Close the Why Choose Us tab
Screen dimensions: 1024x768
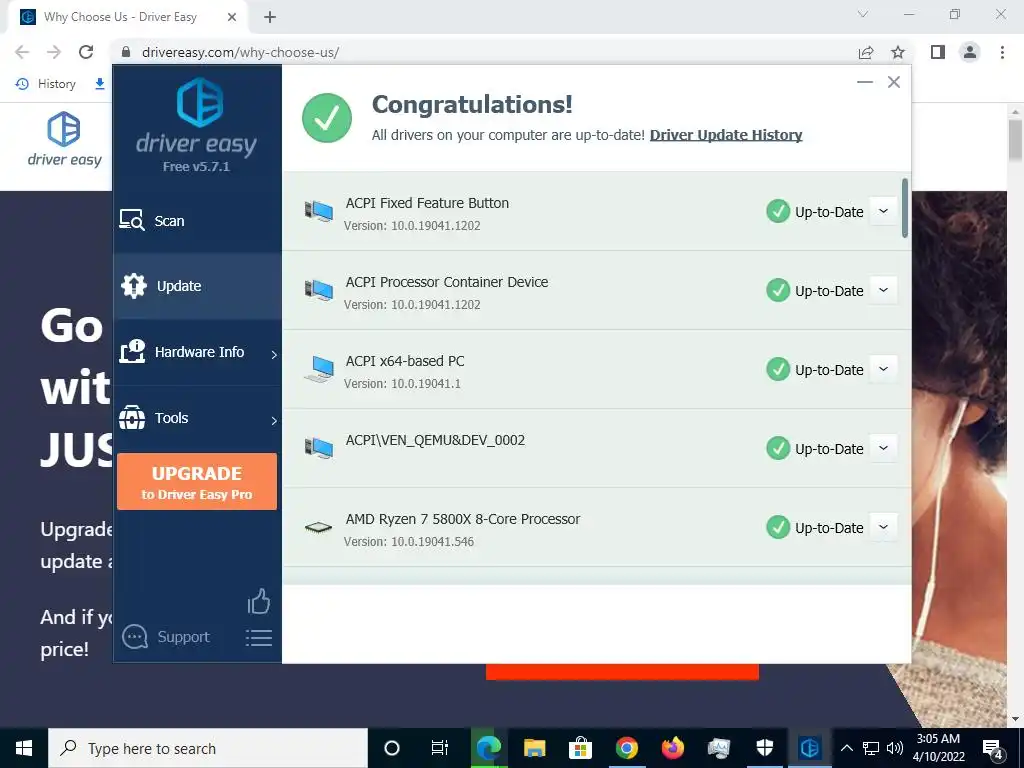coord(232,17)
